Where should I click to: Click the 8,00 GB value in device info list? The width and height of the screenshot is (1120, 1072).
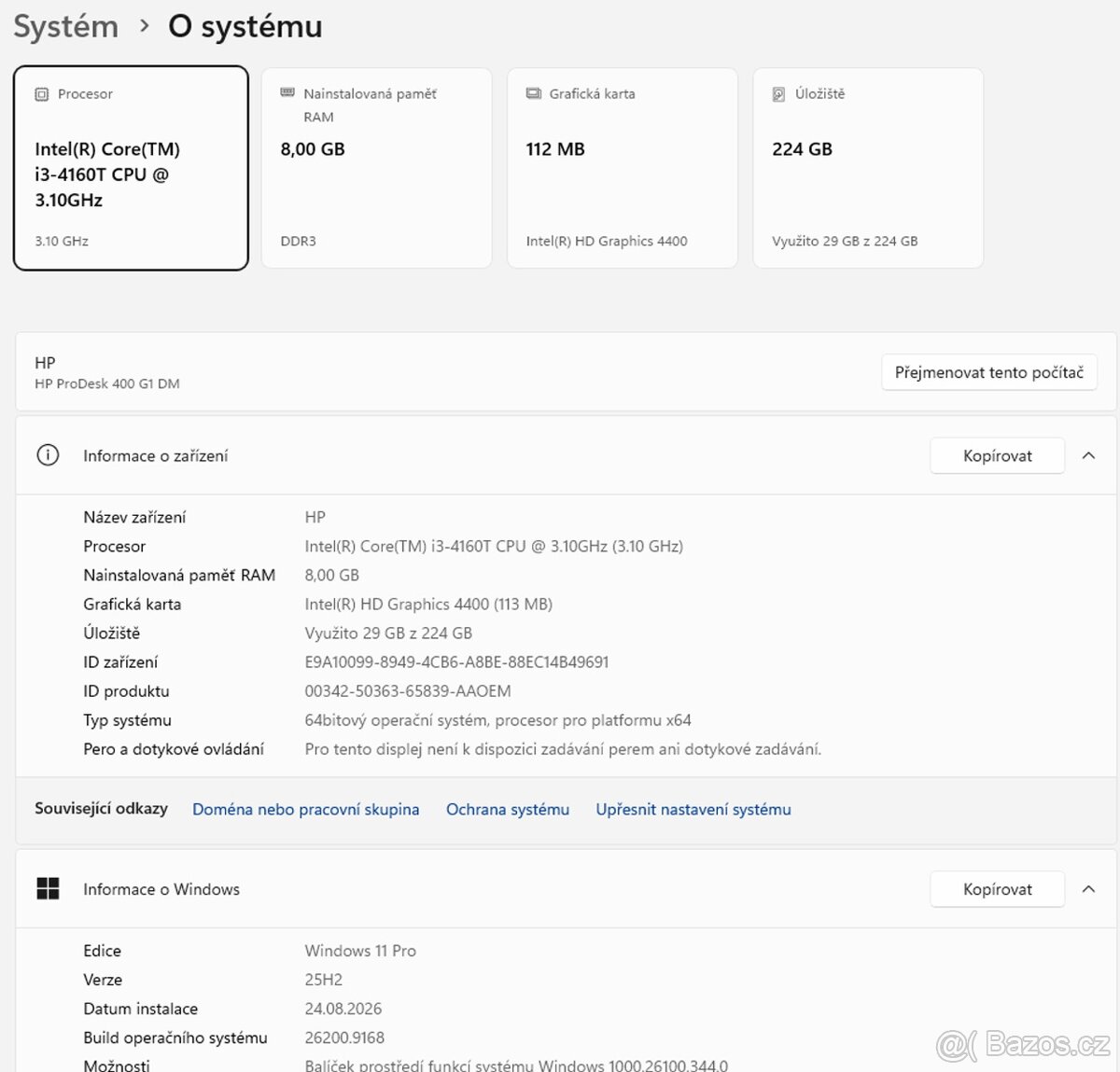[x=332, y=575]
